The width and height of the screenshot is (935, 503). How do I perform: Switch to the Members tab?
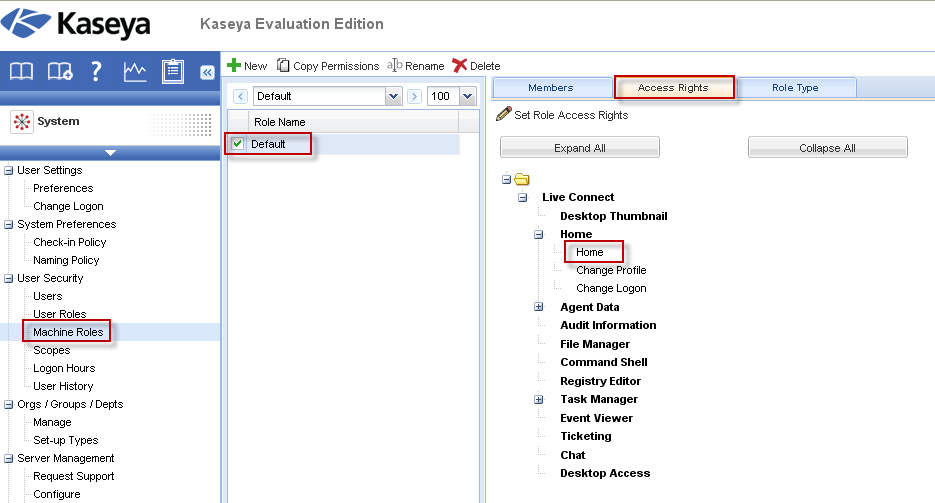[x=550, y=88]
